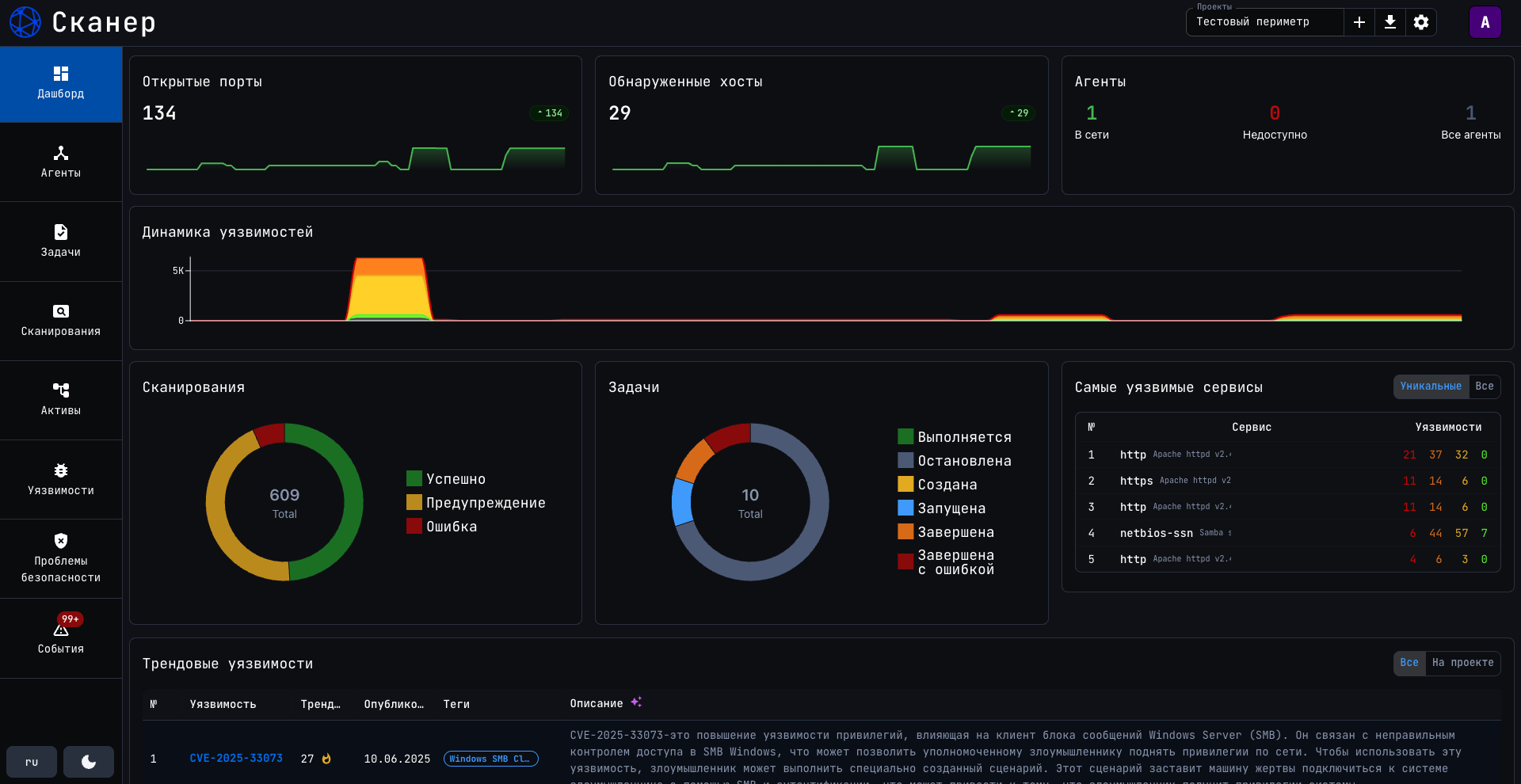Select Уникальные services tab

point(1431,386)
